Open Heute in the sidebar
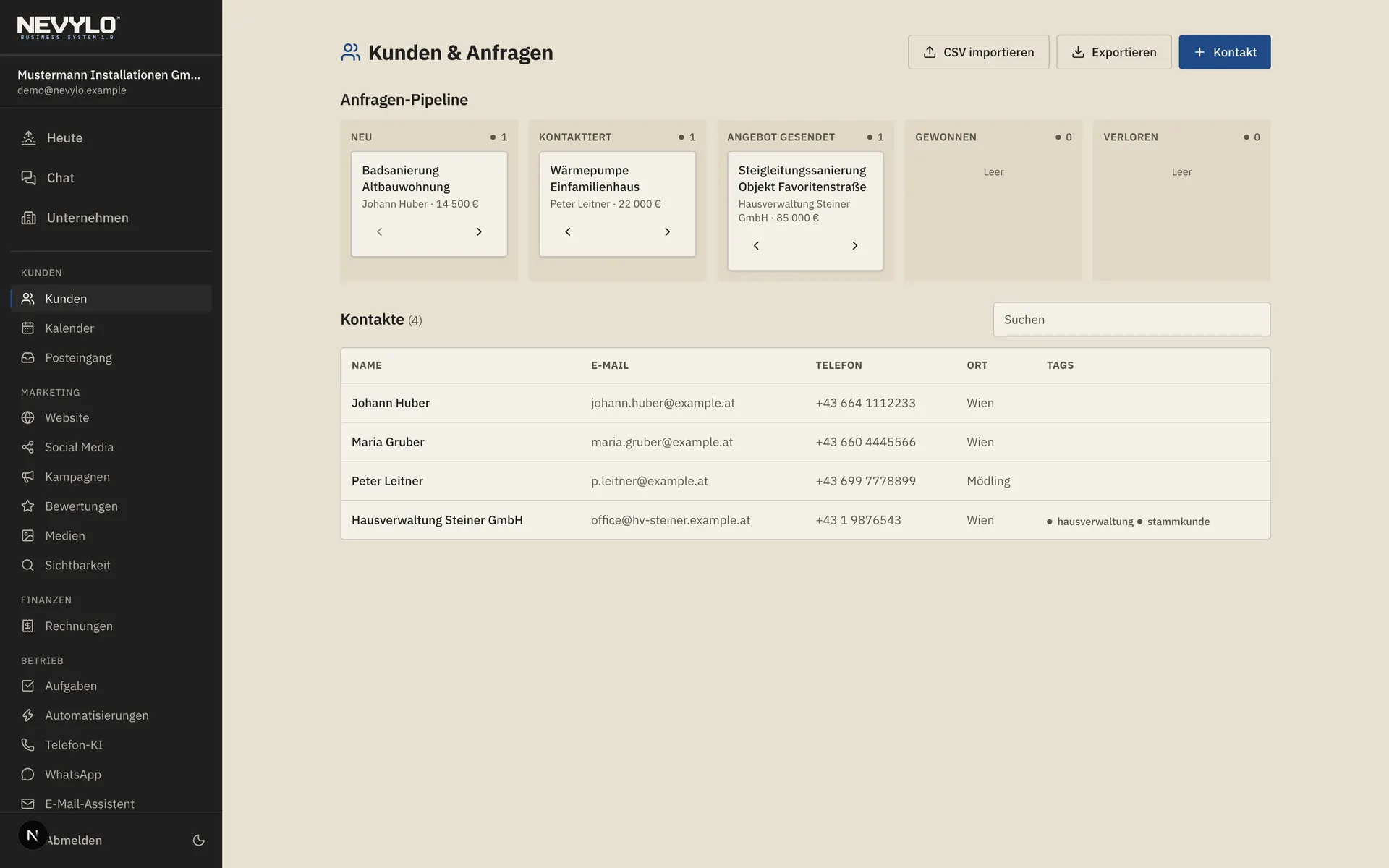Image resolution: width=1389 pixels, height=868 pixels. (x=111, y=137)
